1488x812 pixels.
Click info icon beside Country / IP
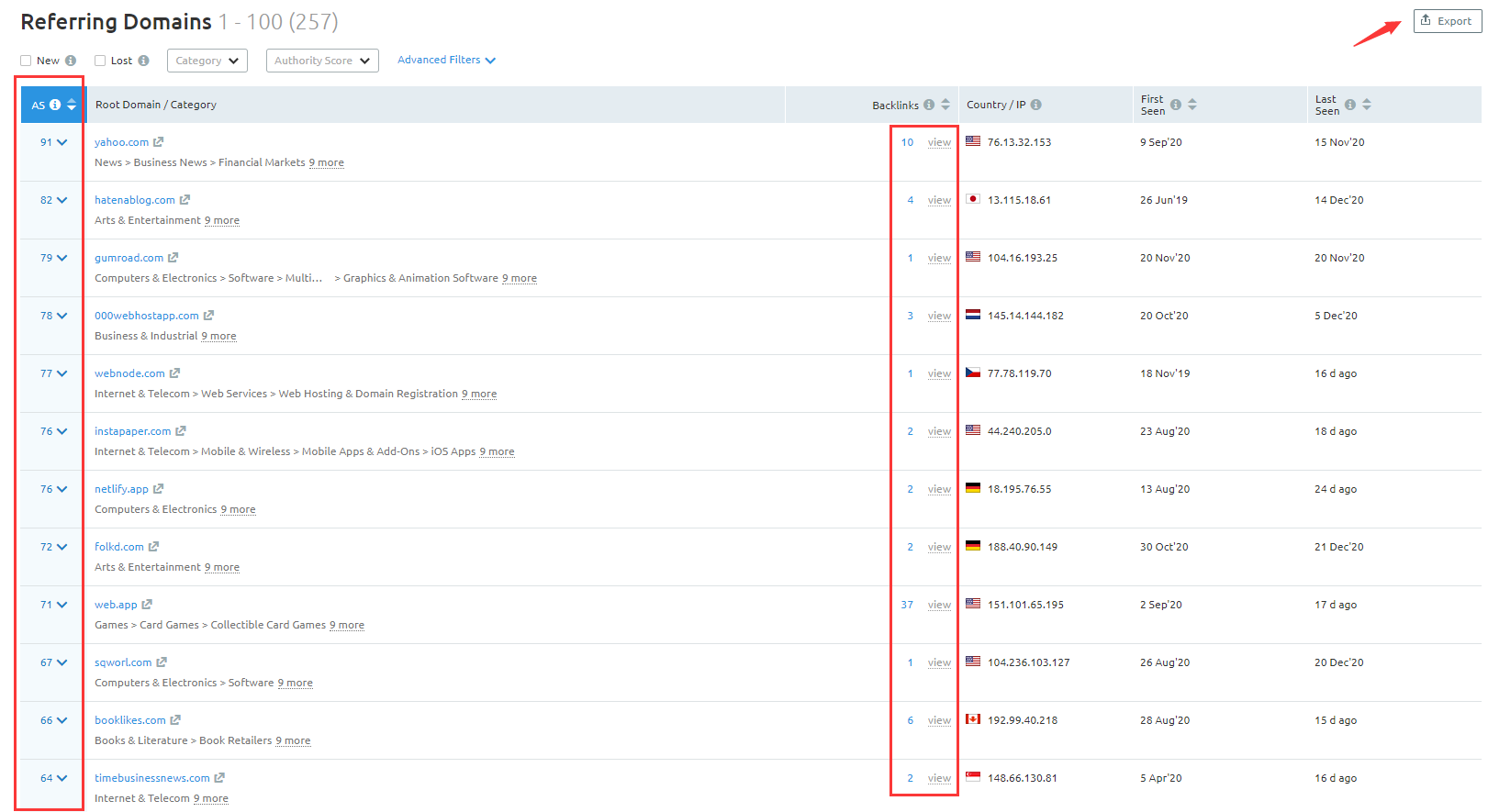1035,105
